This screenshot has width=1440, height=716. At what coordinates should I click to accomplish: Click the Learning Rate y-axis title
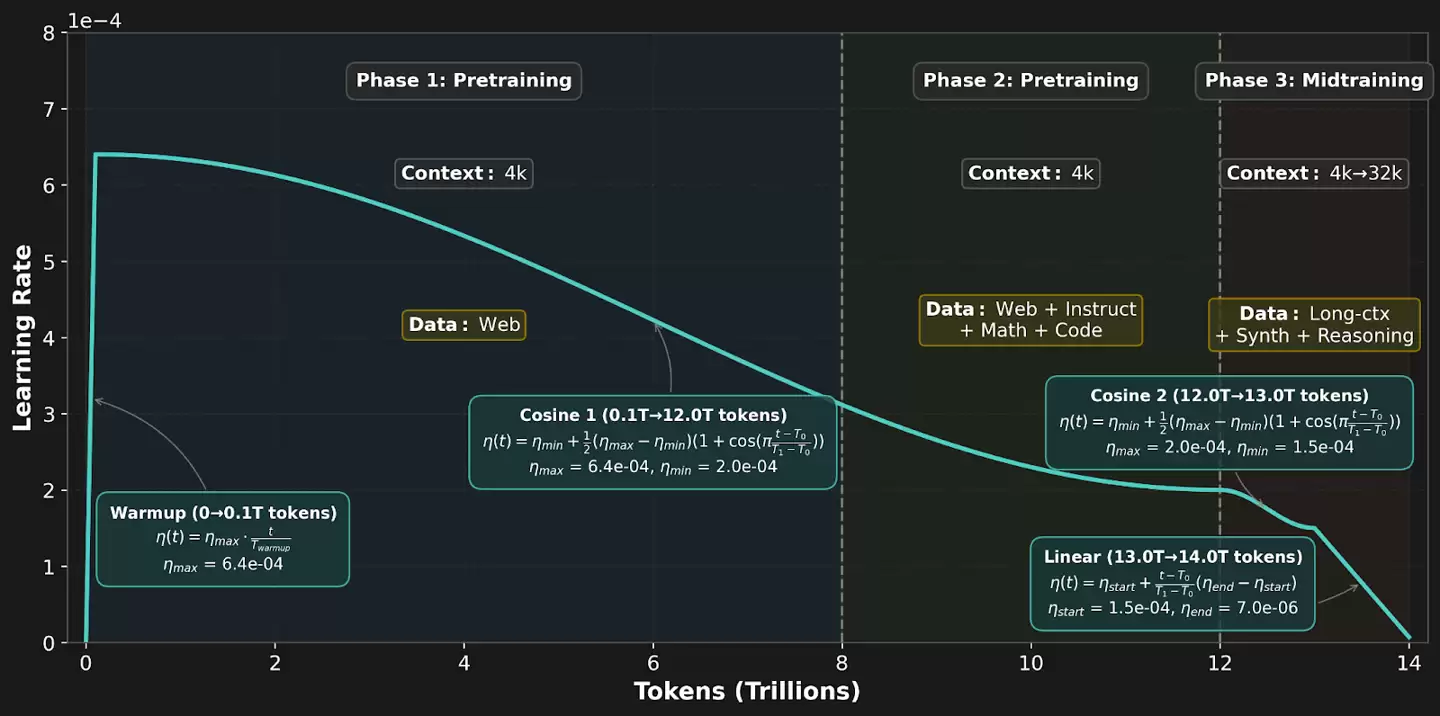coord(22,338)
